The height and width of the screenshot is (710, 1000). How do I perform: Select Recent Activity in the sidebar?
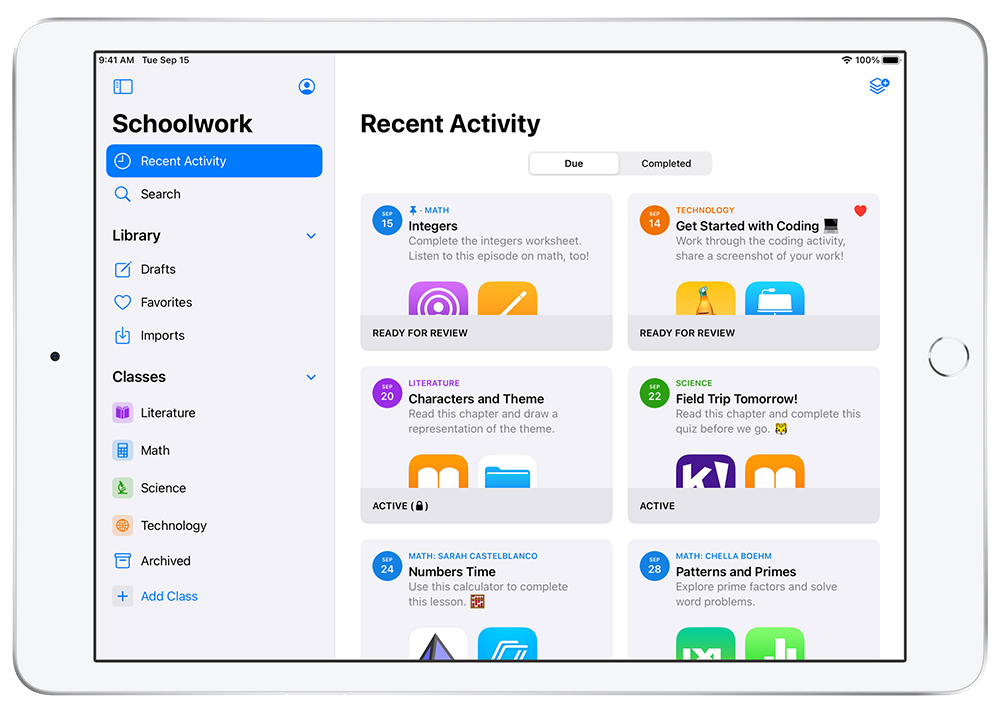coord(214,161)
